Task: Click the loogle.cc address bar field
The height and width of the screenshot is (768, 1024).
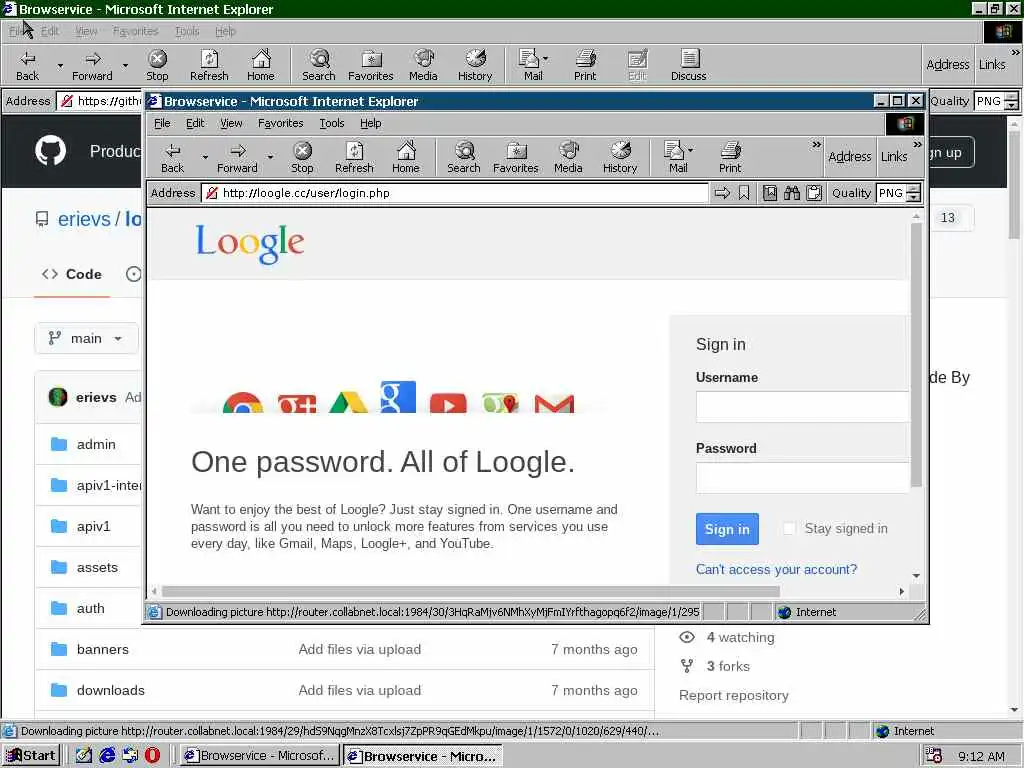Action: pos(455,193)
